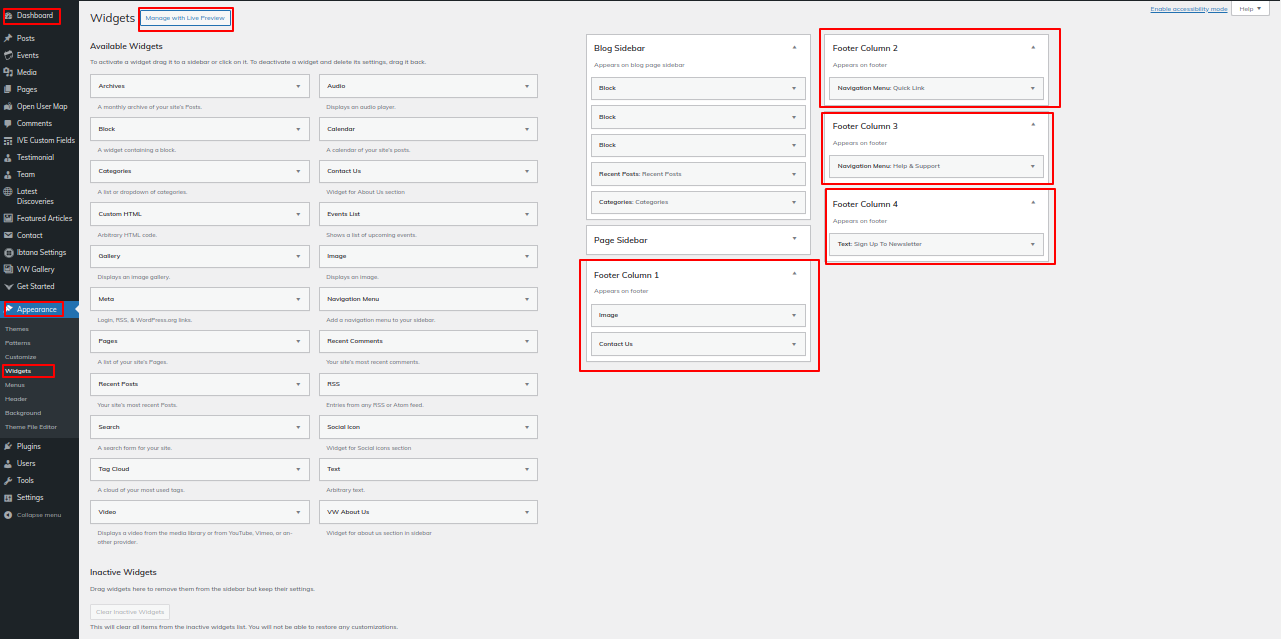The width and height of the screenshot is (1281, 639).
Task: Open Theme File Editor submenu item
Action: pyautogui.click(x=31, y=427)
